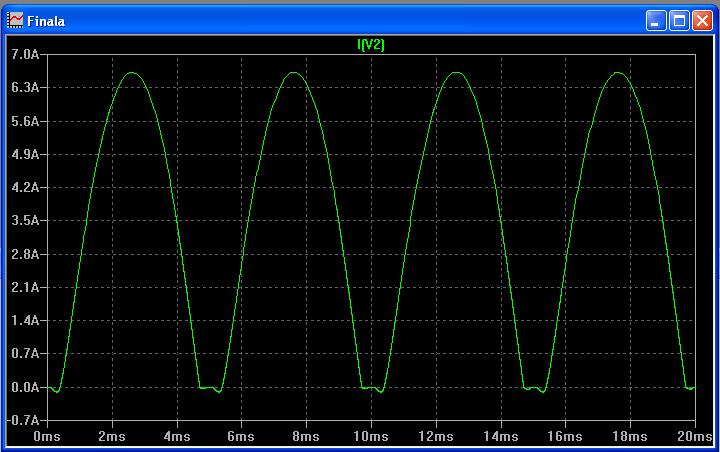This screenshot has width=720, height=452.
Task: Click the 2.1A vertical axis label
Action: click(25, 288)
